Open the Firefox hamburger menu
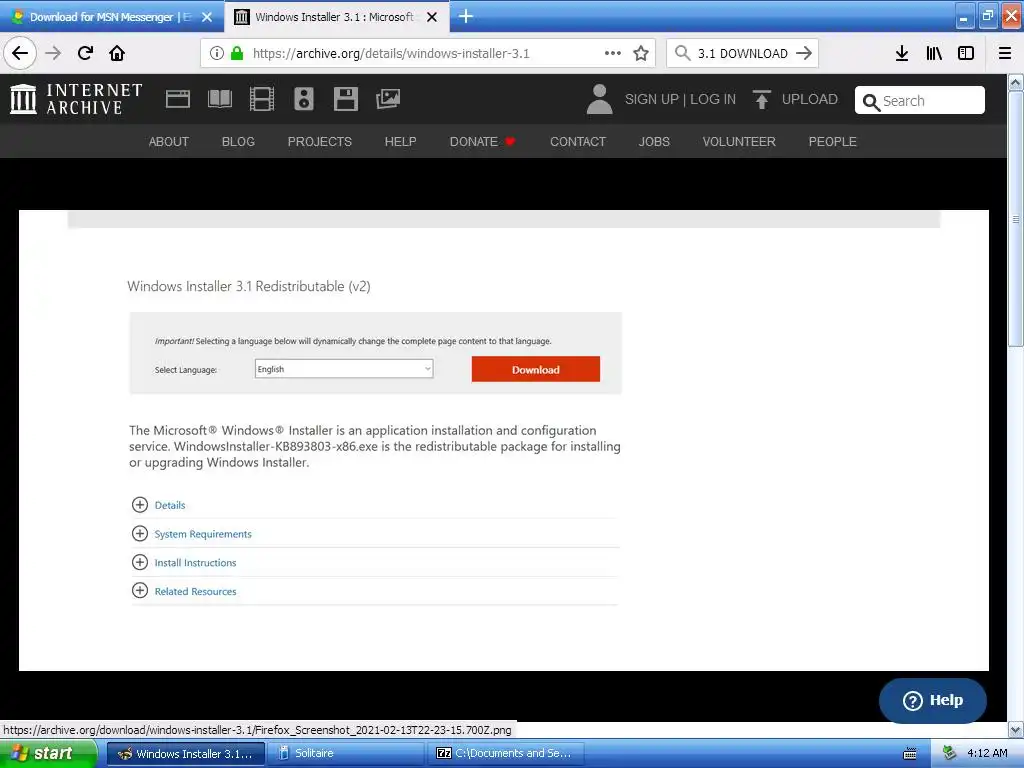The width and height of the screenshot is (1024, 768). 1005,53
